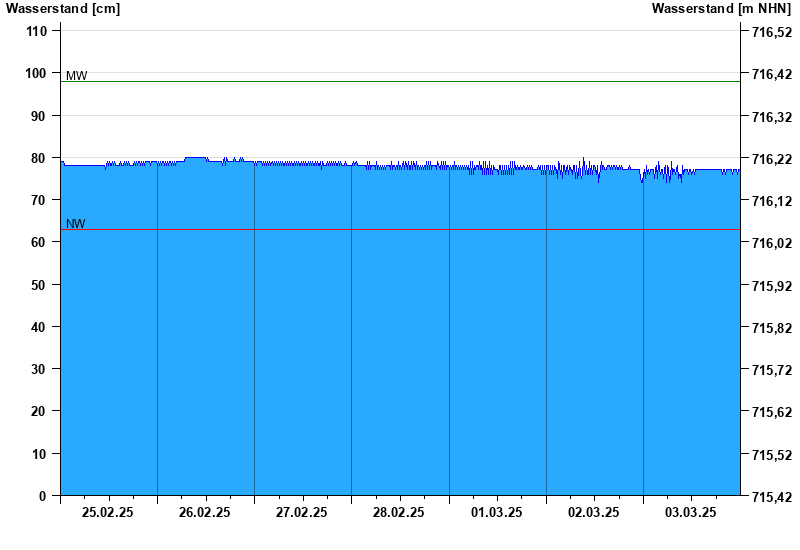Click the NW label on the red line
This screenshot has width=800, height=550.
click(x=76, y=223)
